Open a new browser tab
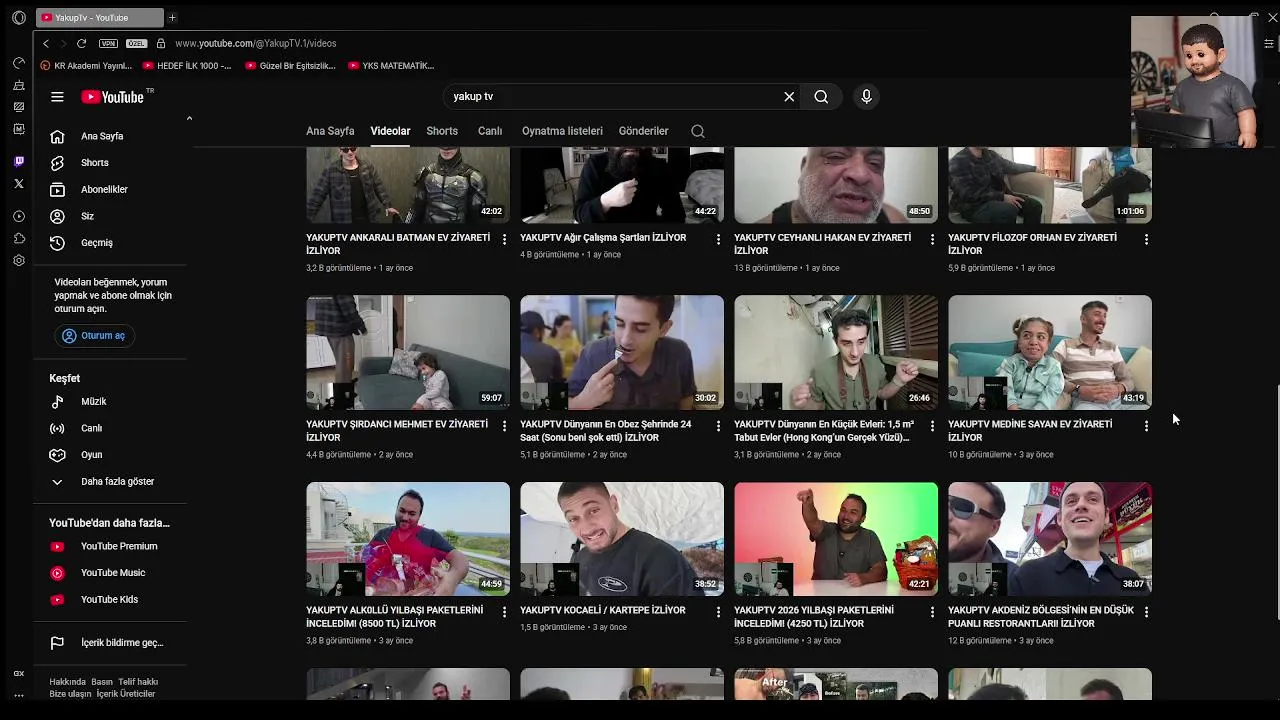The height and width of the screenshot is (720, 1280). tap(172, 17)
